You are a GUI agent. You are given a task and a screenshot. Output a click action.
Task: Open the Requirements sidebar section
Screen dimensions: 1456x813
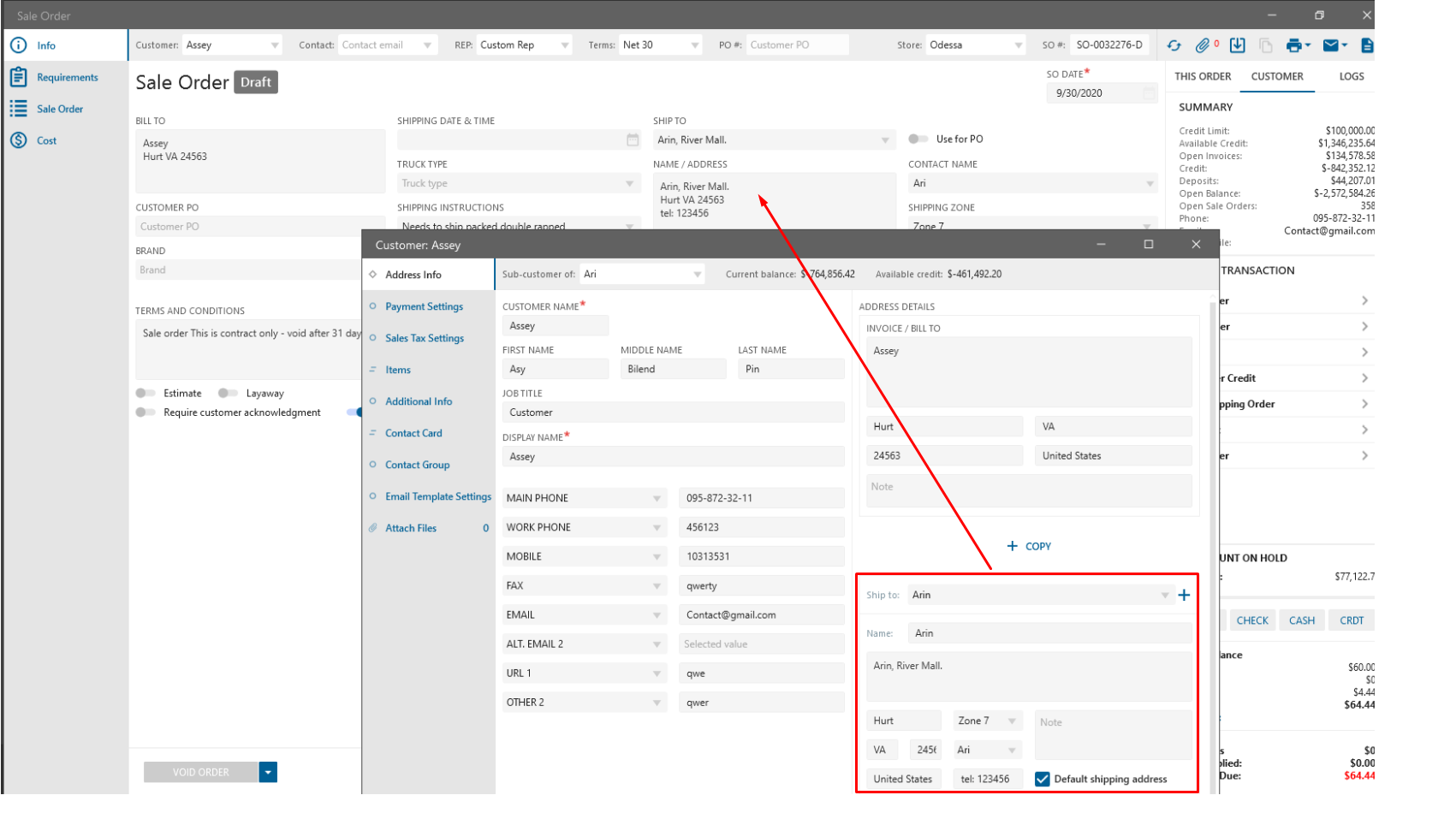coord(67,78)
